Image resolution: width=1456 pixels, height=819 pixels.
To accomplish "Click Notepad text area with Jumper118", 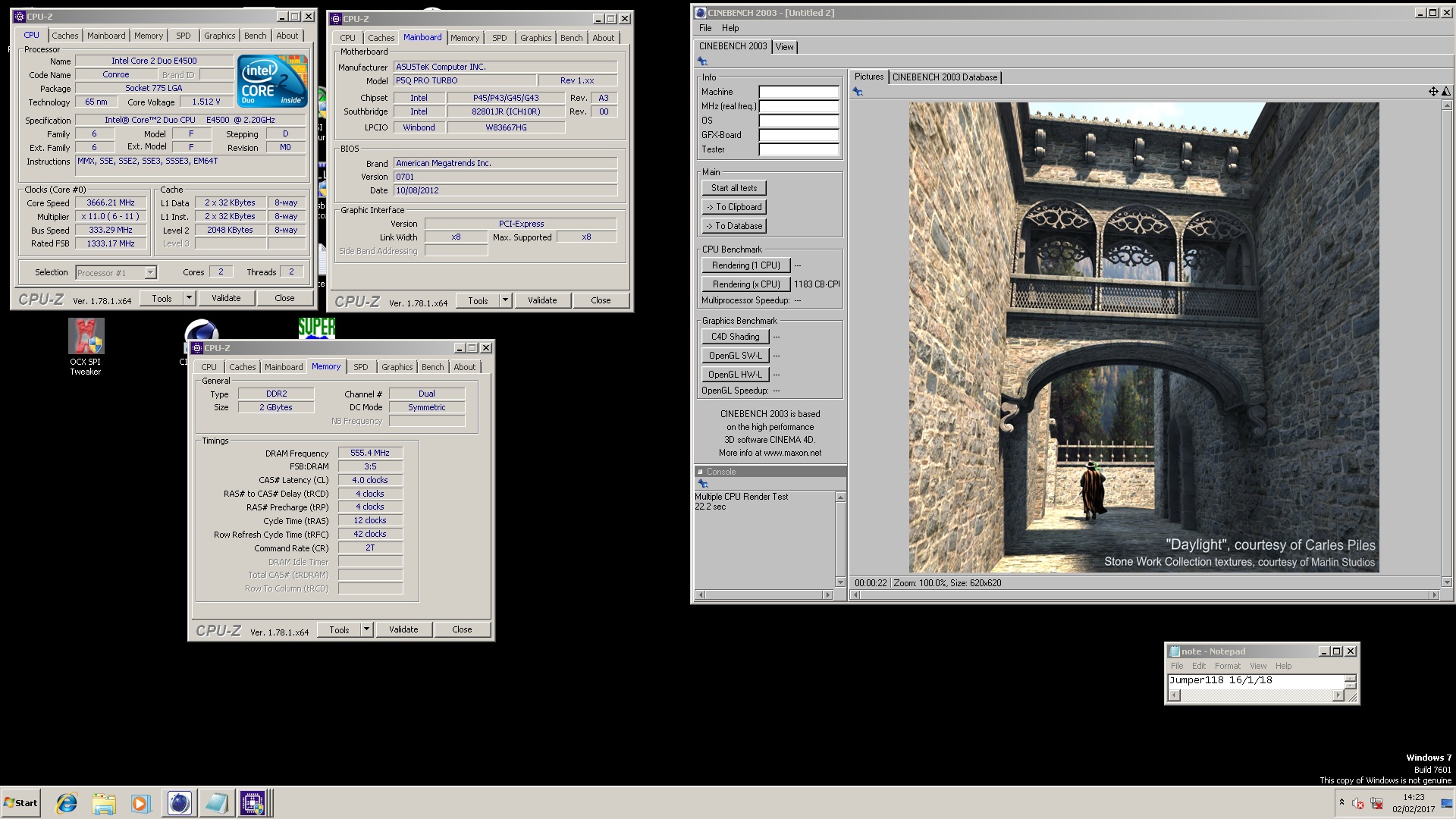I will click(1256, 681).
